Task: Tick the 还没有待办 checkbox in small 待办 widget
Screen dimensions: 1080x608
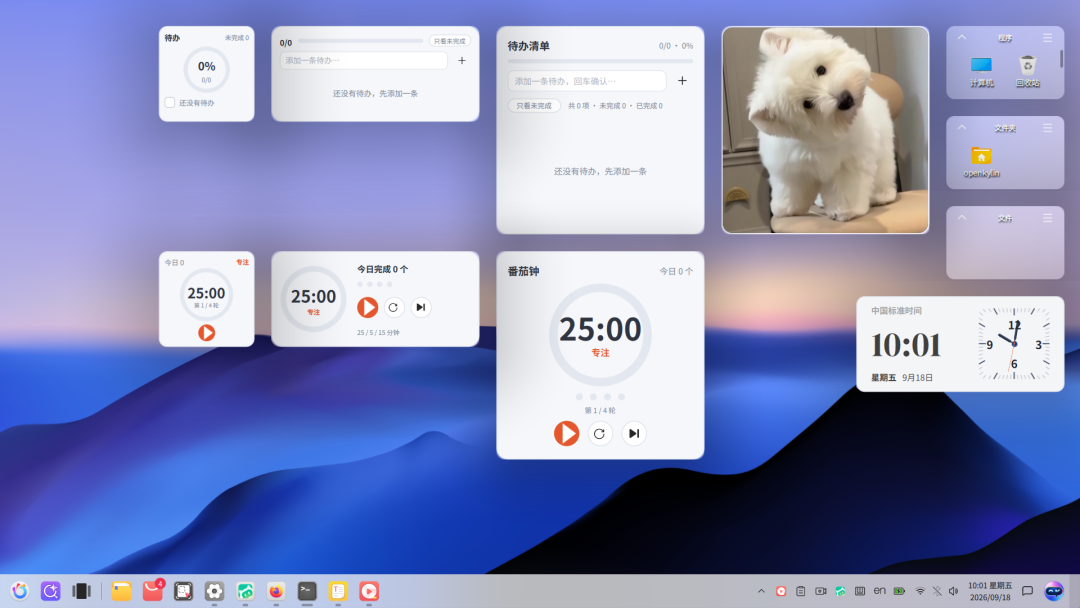Action: [169, 103]
